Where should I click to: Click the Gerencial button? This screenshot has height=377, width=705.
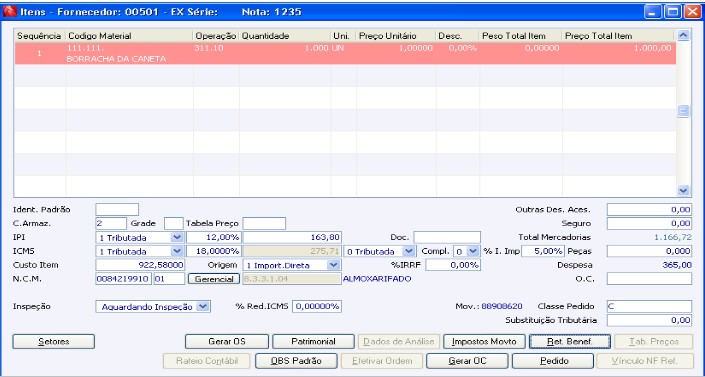(x=214, y=279)
